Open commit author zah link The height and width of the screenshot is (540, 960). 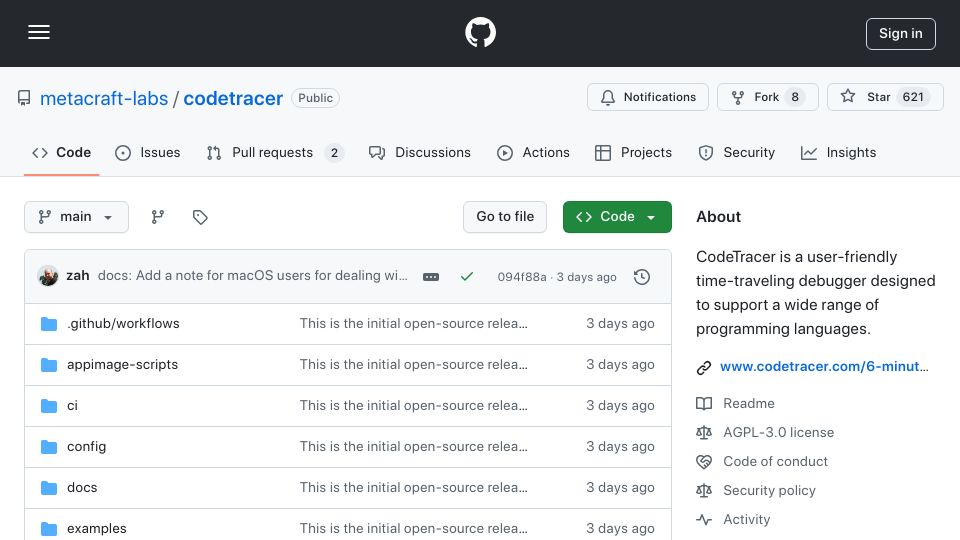pos(78,276)
